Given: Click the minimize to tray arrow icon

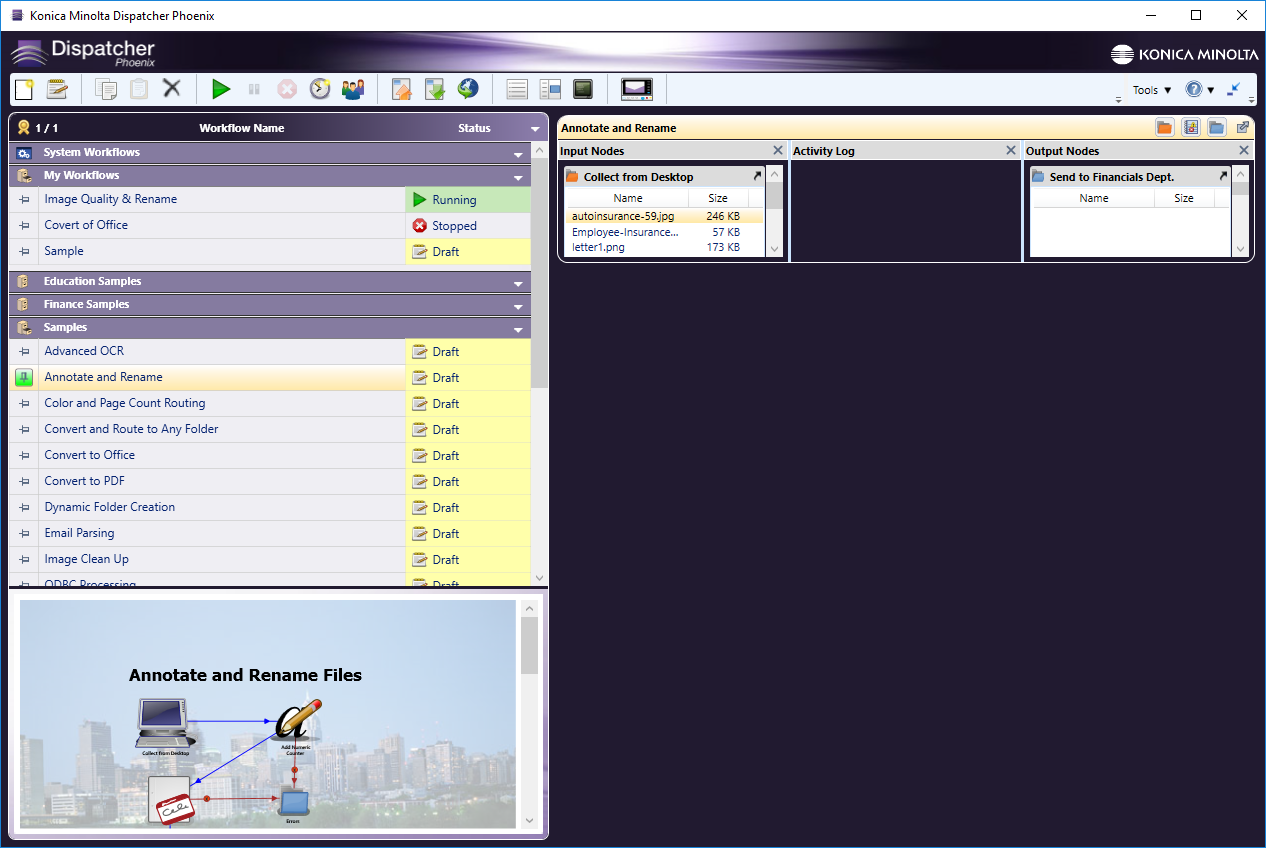Looking at the screenshot, I should point(1234,89).
